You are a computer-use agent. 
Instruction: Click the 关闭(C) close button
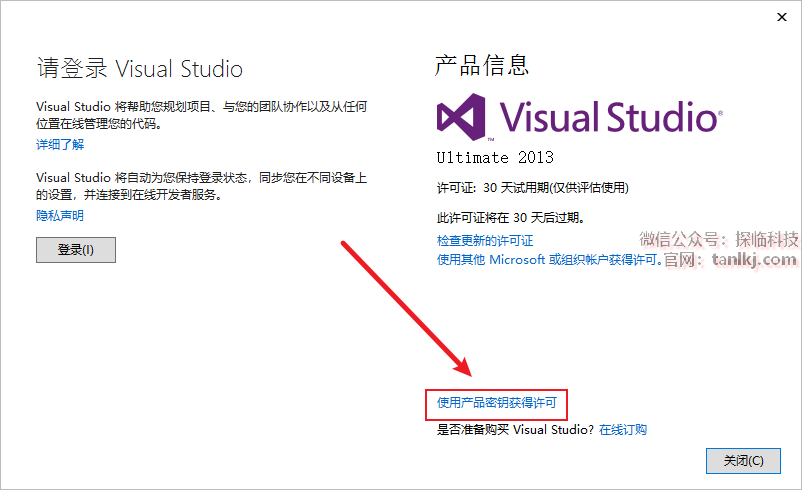(743, 461)
